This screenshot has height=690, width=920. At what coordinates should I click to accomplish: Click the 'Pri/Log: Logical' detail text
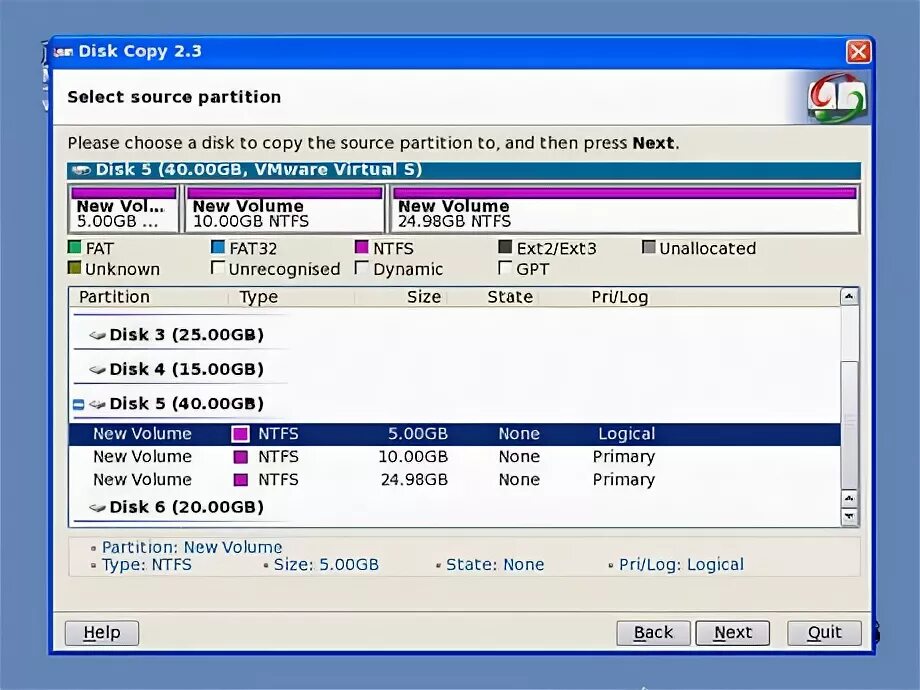tap(681, 565)
